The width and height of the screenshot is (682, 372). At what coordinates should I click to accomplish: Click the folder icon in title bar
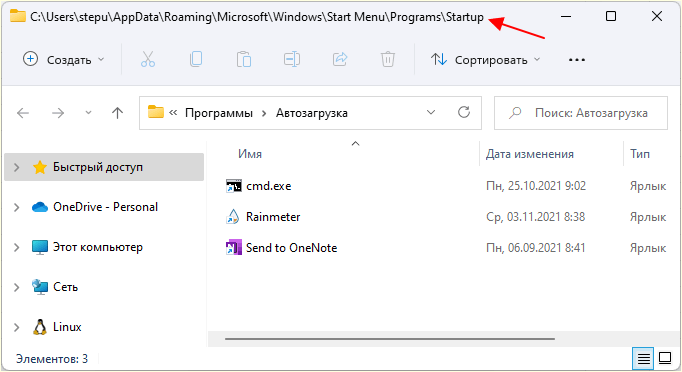[18, 16]
